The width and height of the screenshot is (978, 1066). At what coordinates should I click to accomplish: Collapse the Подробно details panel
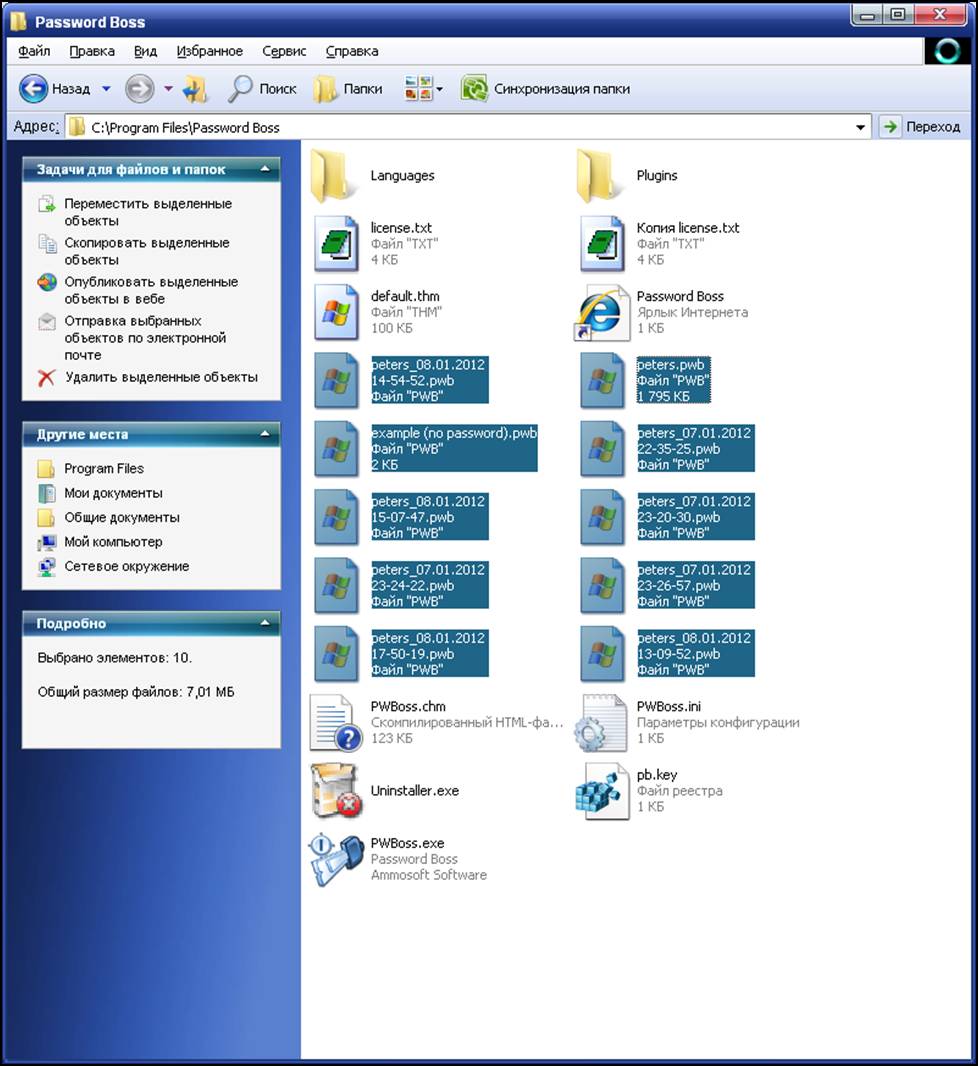(265, 623)
